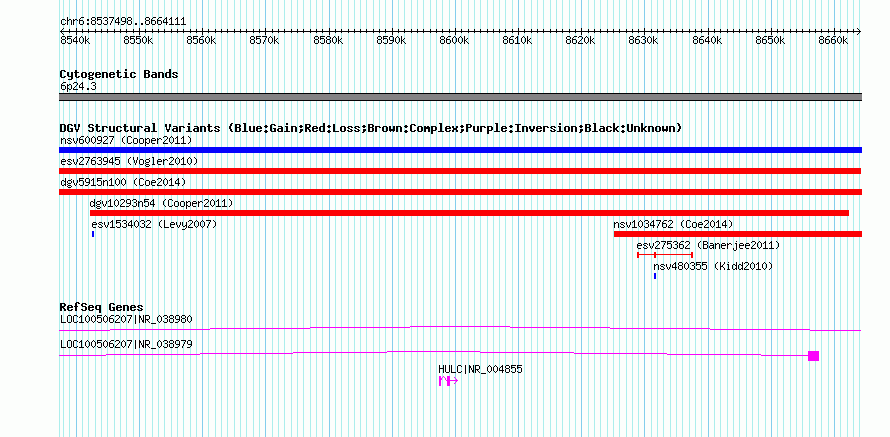Select the red esv2763945 loss variant bar
Image resolution: width=890 pixels, height=437 pixels.
[x=460, y=171]
